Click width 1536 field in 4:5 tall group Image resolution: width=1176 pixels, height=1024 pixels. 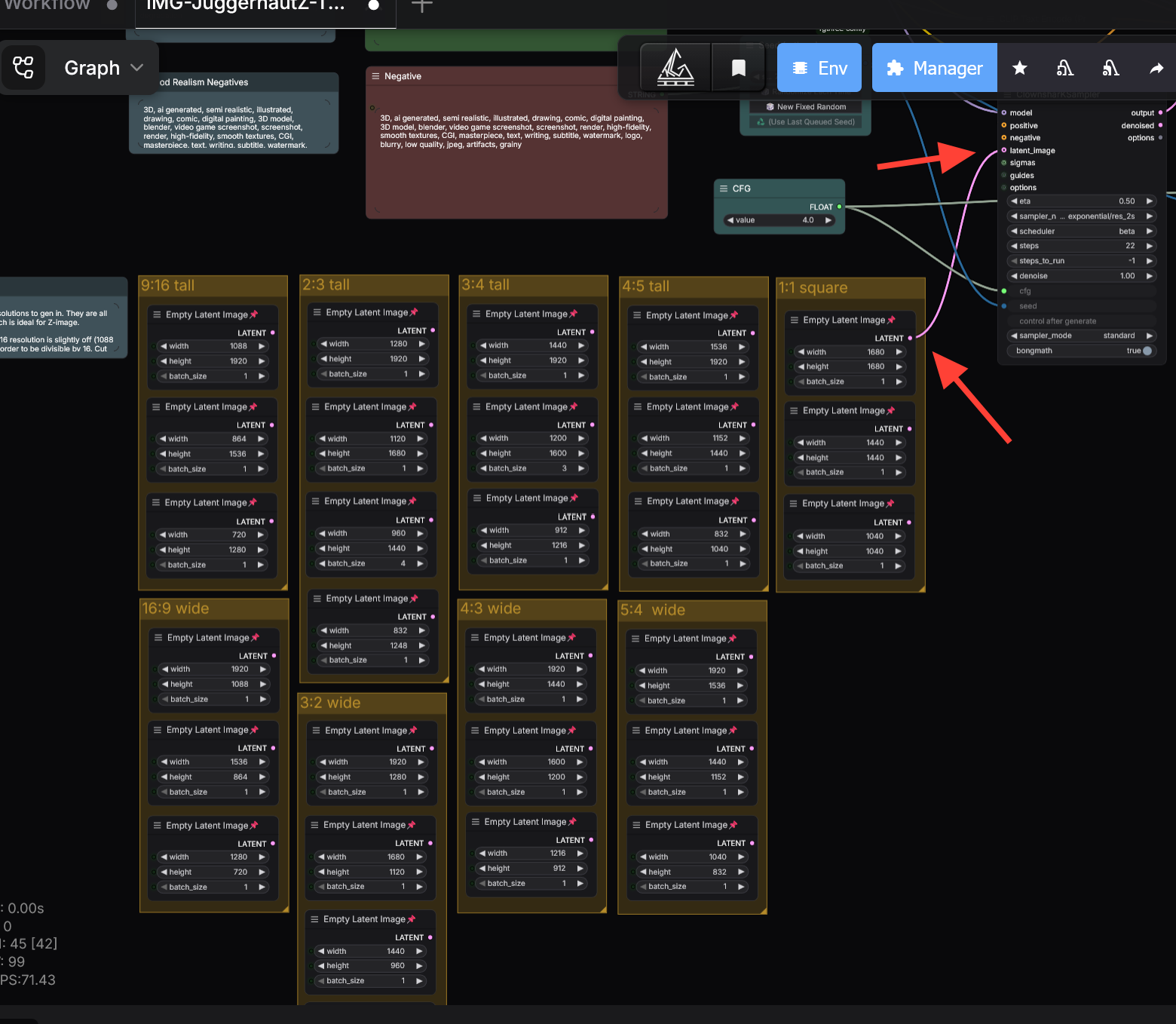click(693, 347)
